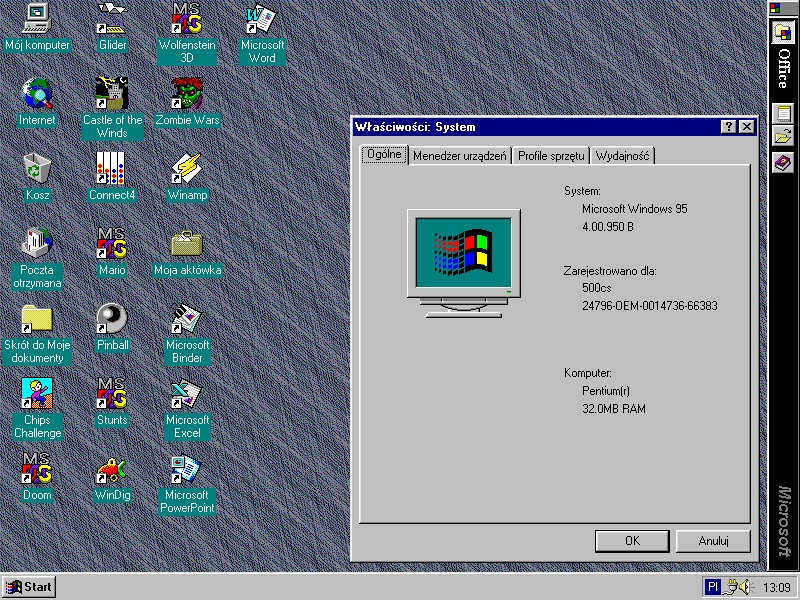The height and width of the screenshot is (600, 800).
Task: Open the Start menu
Action: (29, 587)
